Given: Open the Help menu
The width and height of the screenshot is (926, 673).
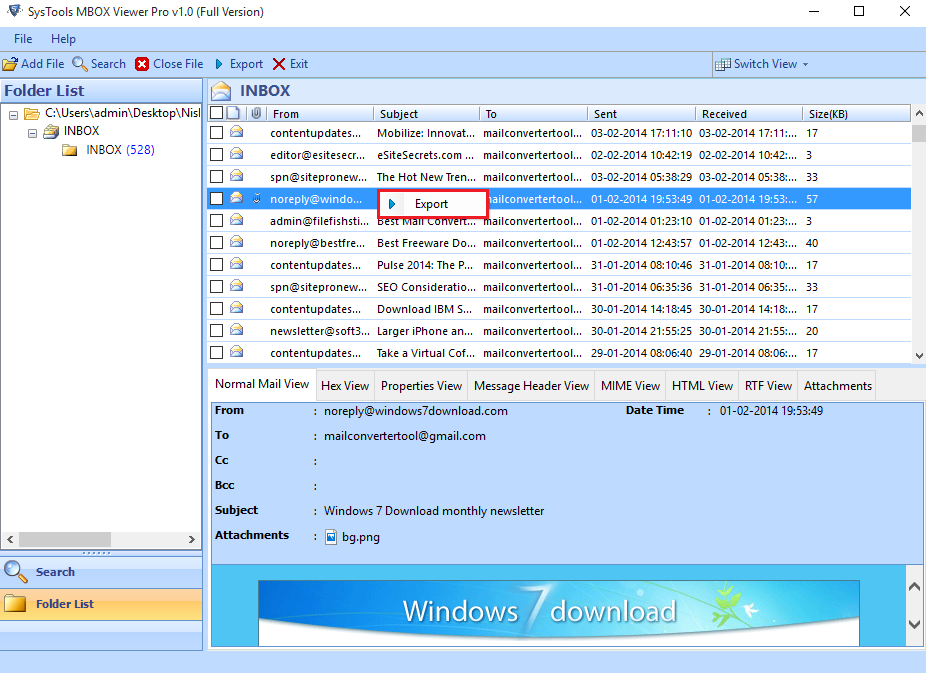Looking at the screenshot, I should coord(63,39).
